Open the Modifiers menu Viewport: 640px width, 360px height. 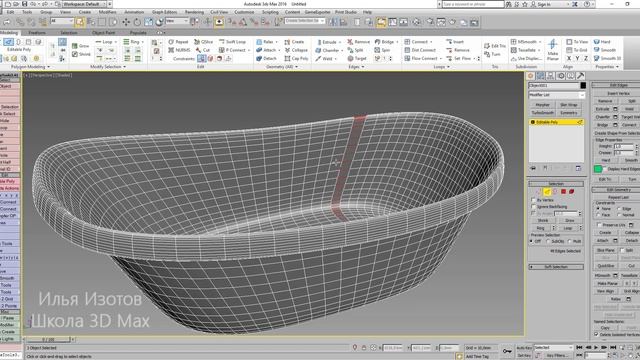107,12
